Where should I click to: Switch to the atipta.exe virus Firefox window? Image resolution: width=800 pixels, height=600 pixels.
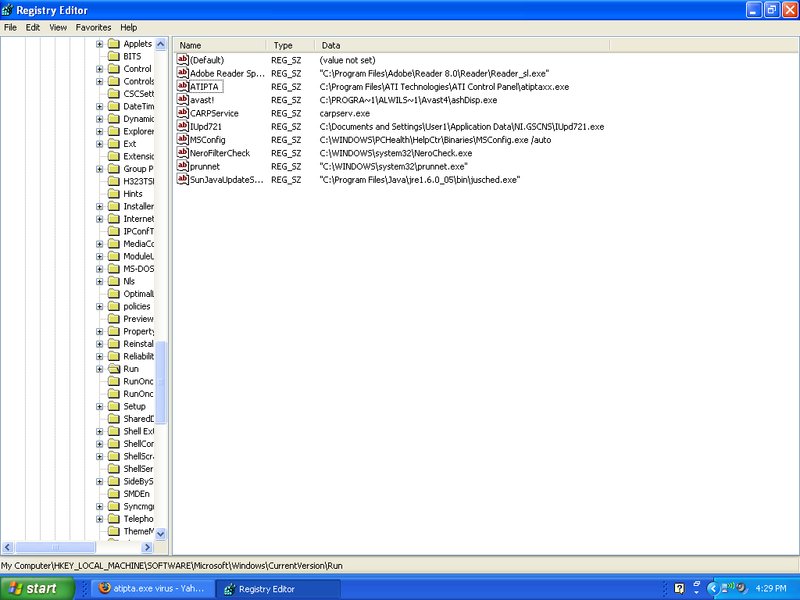tap(151, 588)
